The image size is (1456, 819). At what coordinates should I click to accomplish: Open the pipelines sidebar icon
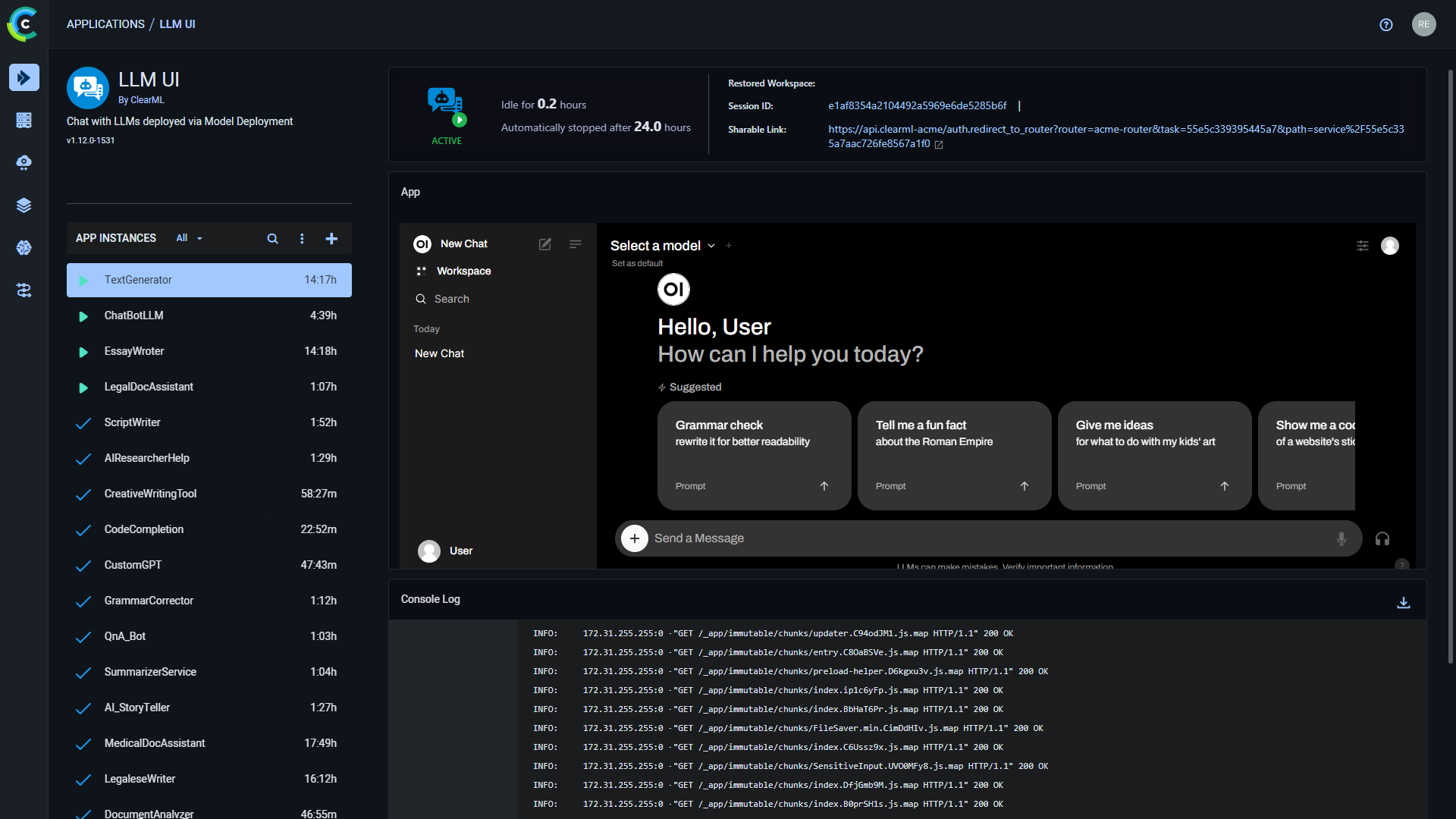[24, 290]
